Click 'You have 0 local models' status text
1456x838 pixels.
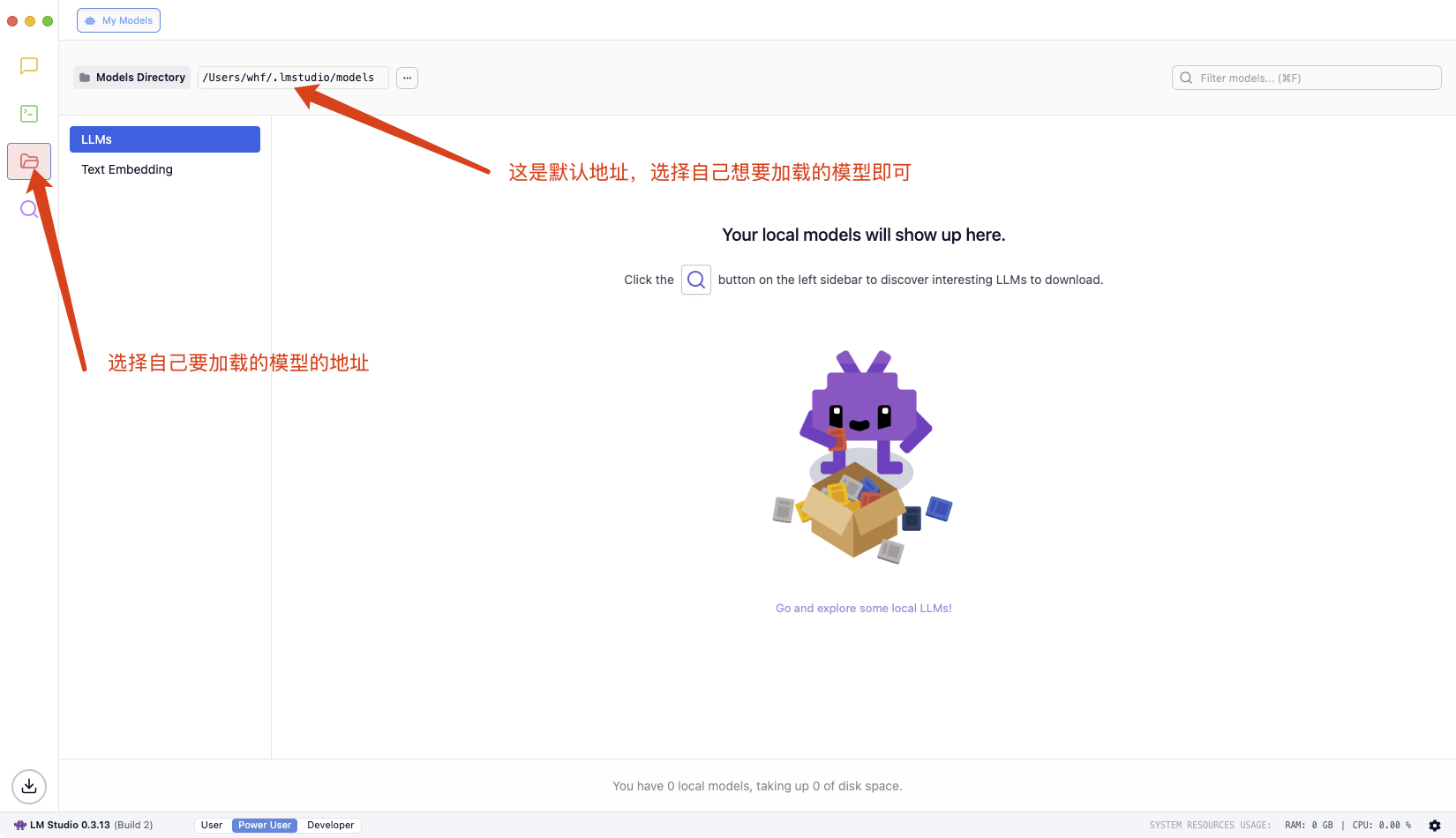(x=757, y=786)
